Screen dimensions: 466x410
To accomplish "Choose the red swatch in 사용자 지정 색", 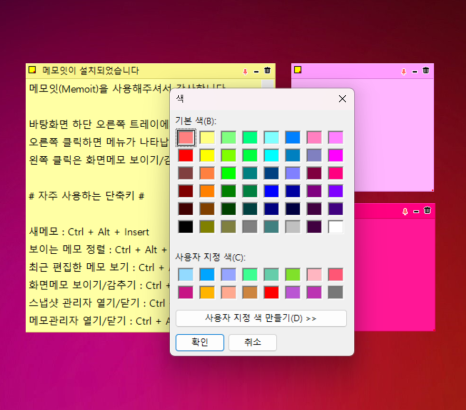I will 271,292.
